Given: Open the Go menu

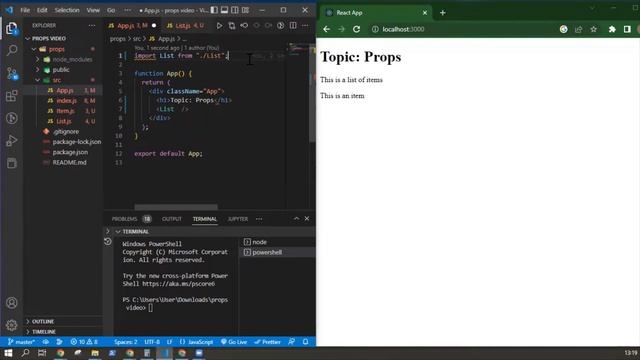Looking at the screenshot, I should click(111, 10).
